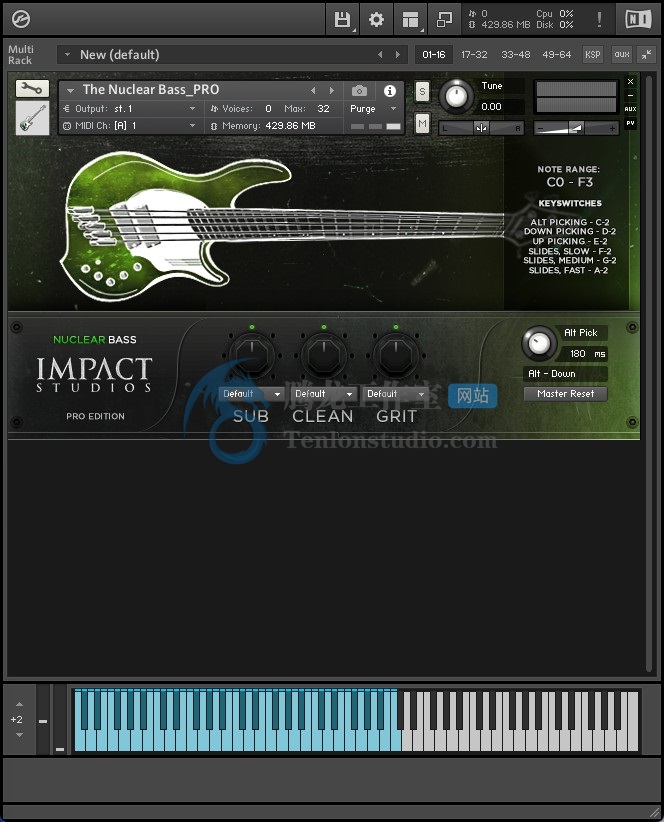Image resolution: width=664 pixels, height=822 pixels.
Task: Click the Max voices 32 field
Action: click(323, 109)
